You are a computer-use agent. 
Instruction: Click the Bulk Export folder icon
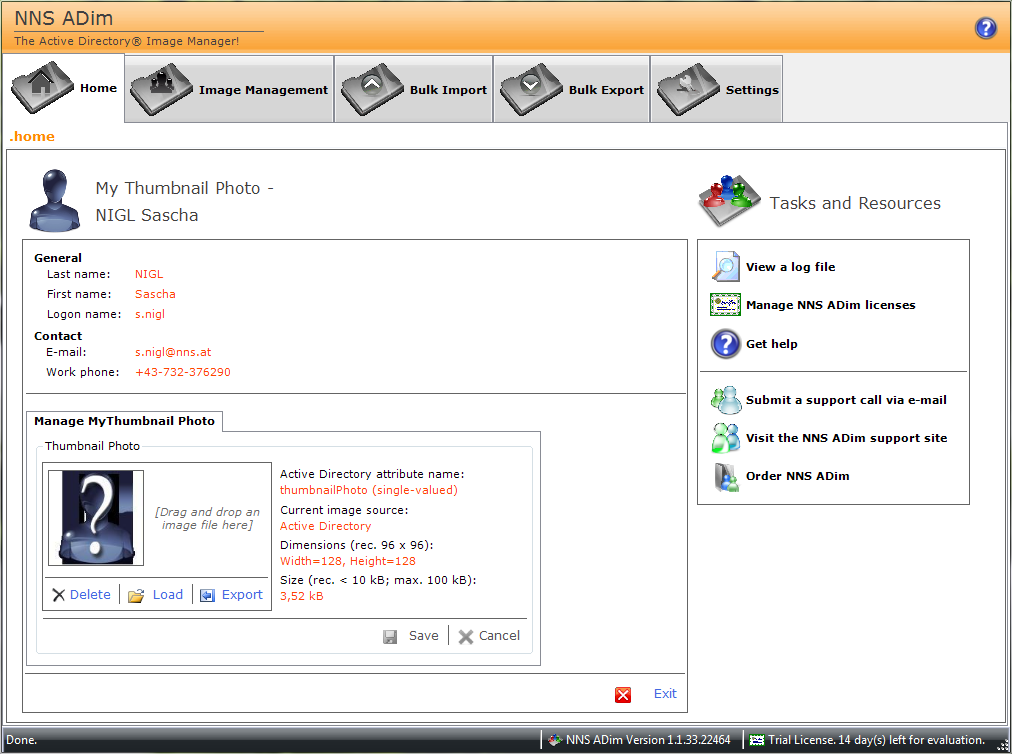(x=531, y=89)
